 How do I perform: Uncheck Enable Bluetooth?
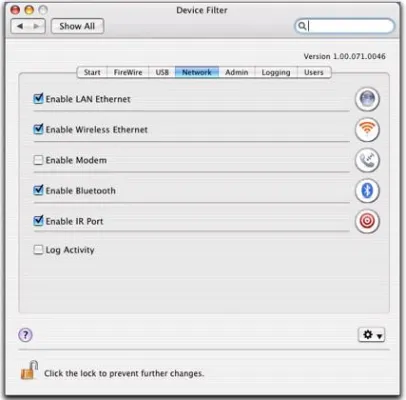pyautogui.click(x=38, y=190)
